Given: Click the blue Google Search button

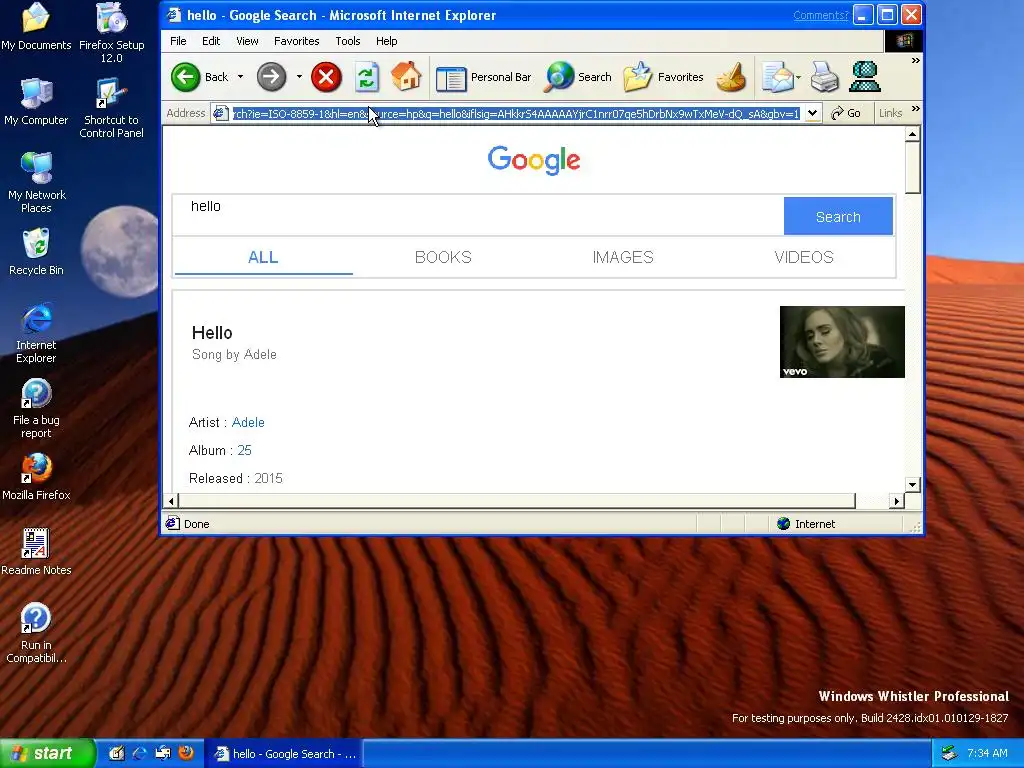Looking at the screenshot, I should coord(838,216).
